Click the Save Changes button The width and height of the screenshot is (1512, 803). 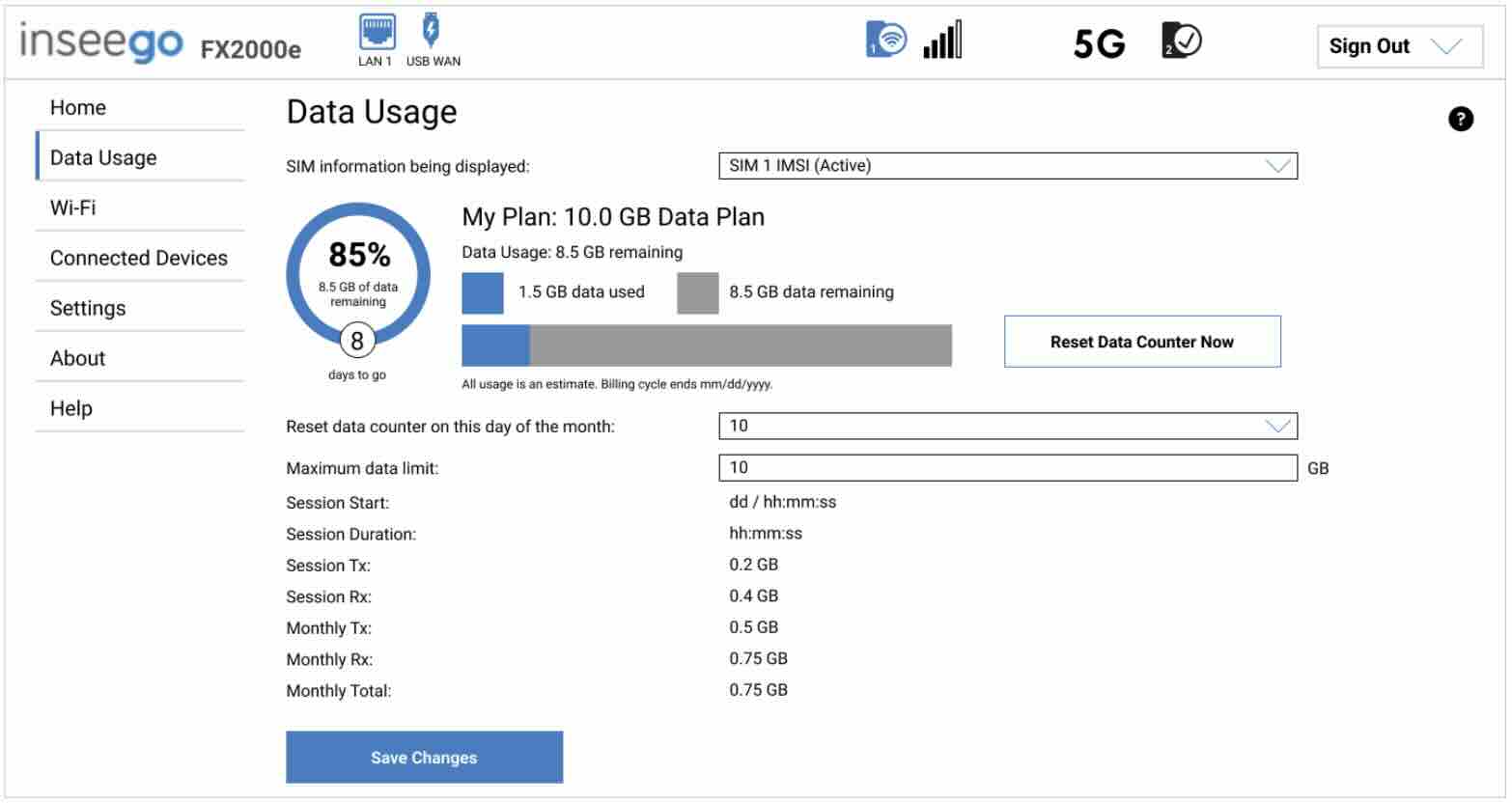[423, 757]
